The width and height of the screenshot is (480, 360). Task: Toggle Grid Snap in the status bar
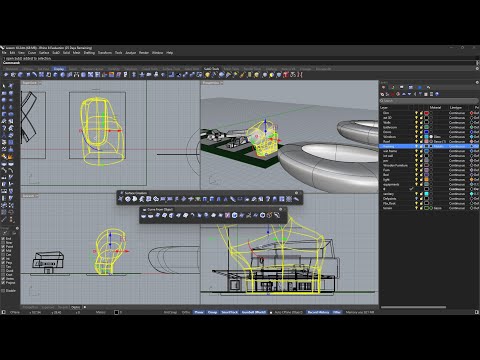(170, 312)
